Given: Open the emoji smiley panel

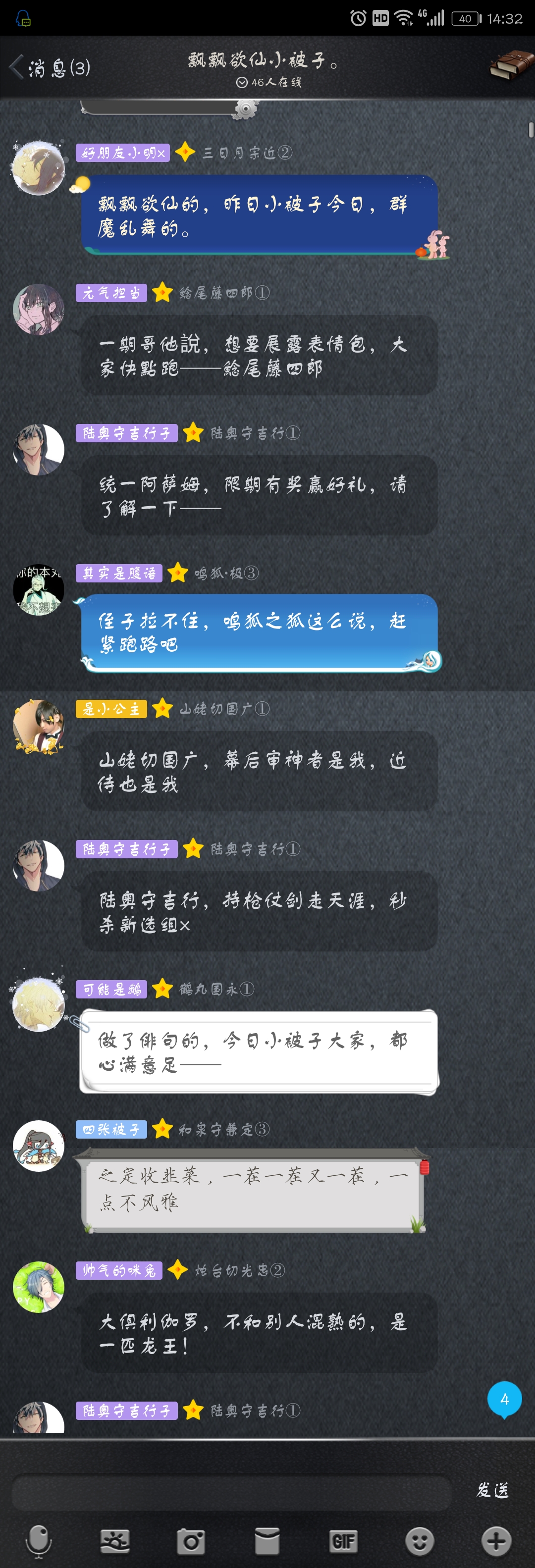Looking at the screenshot, I should (420, 1541).
